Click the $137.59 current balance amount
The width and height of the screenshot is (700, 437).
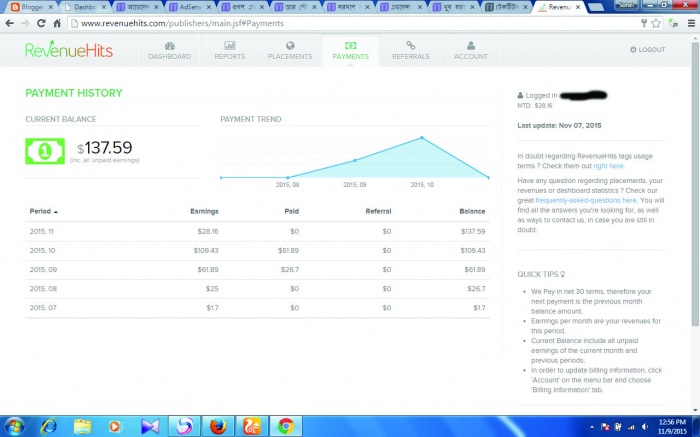pyautogui.click(x=104, y=148)
